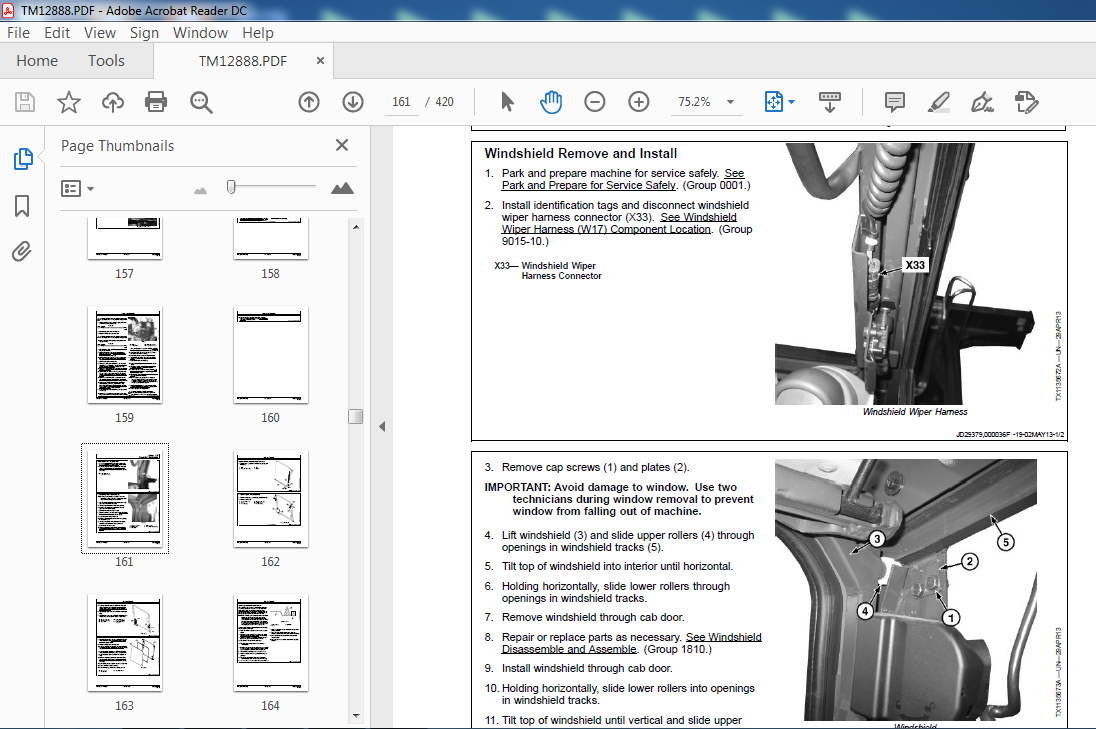
Task: Click the thumbnails scrollbar down arrow
Action: click(x=356, y=716)
